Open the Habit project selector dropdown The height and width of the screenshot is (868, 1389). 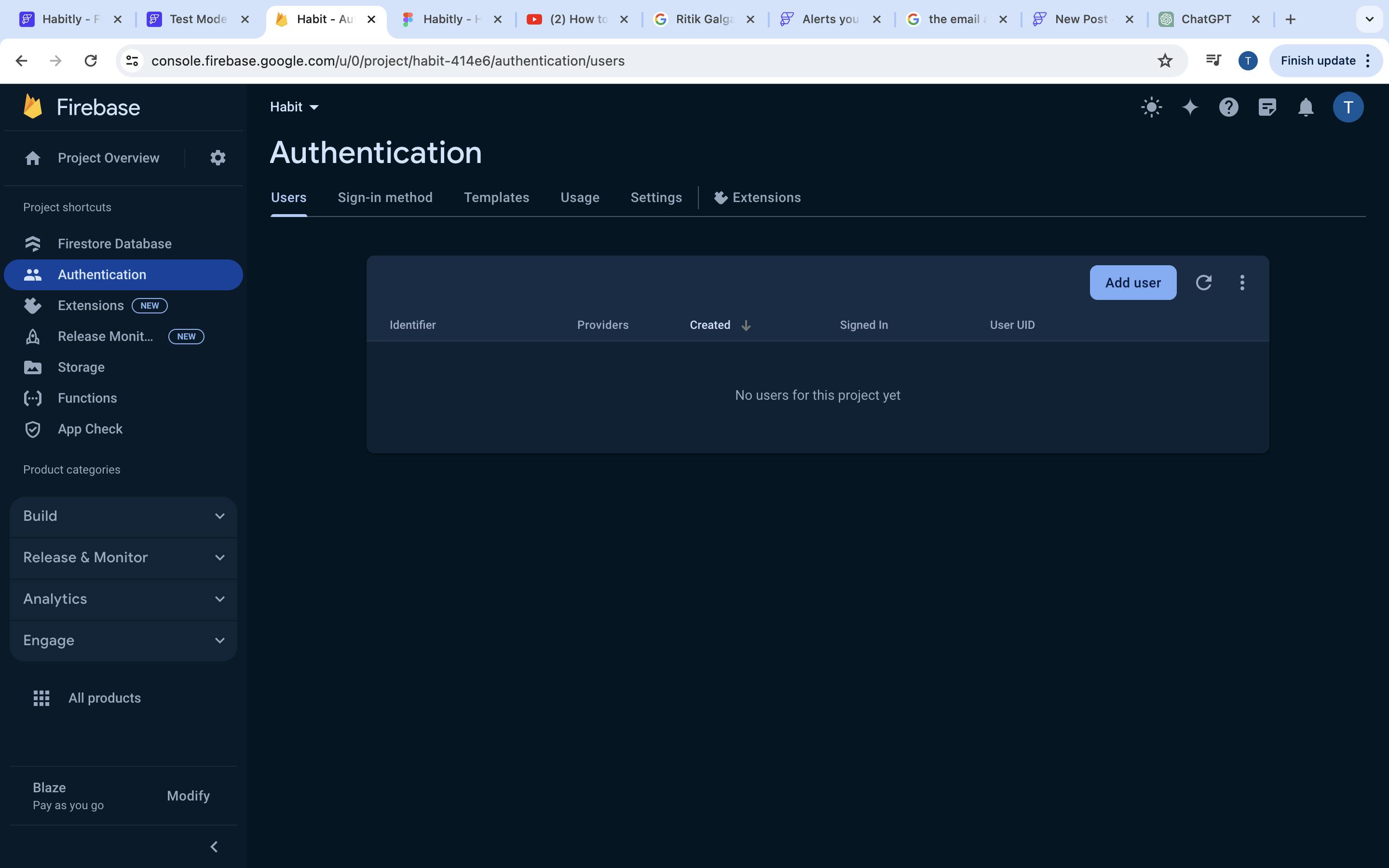[295, 108]
